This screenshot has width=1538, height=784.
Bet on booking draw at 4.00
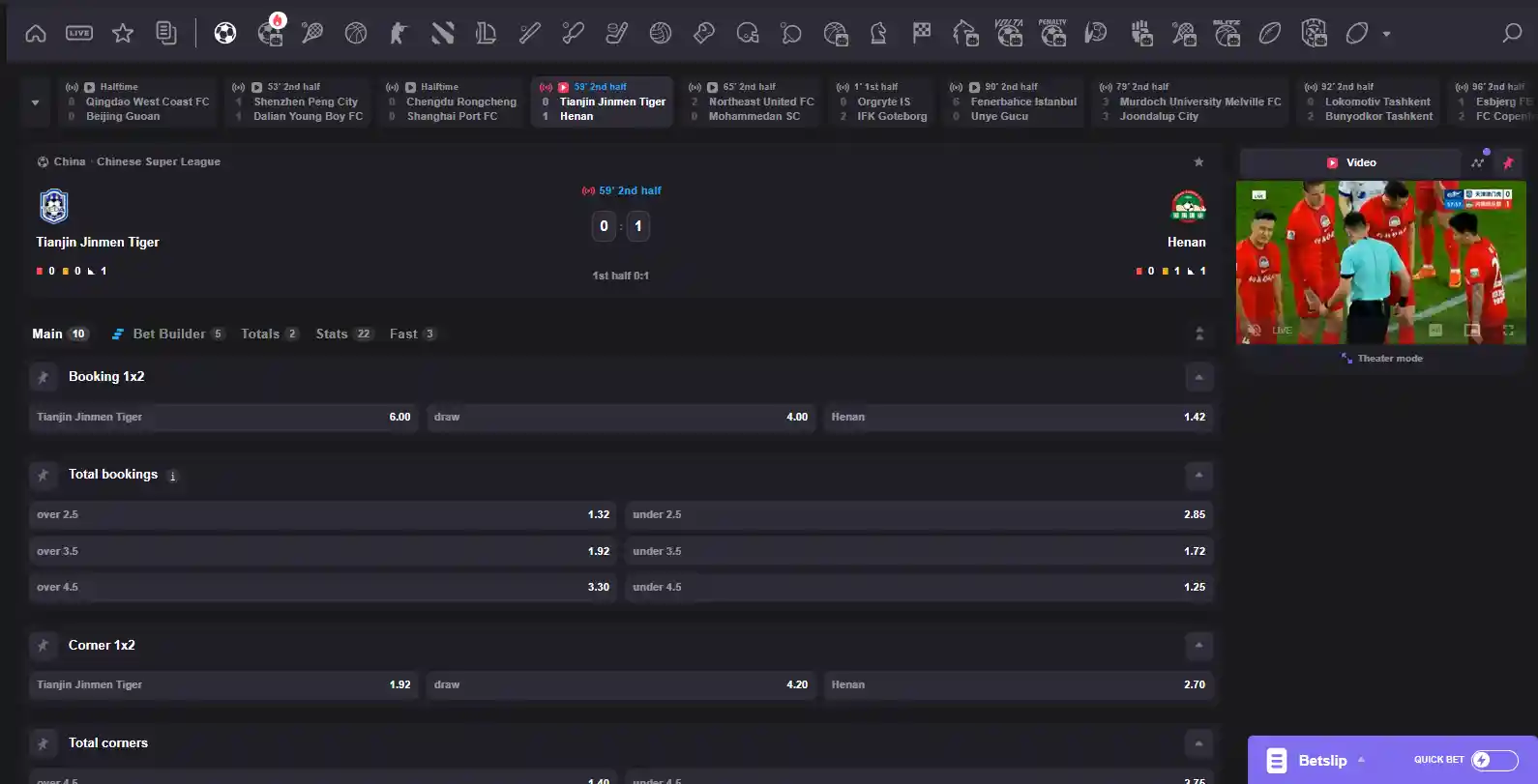coord(621,417)
